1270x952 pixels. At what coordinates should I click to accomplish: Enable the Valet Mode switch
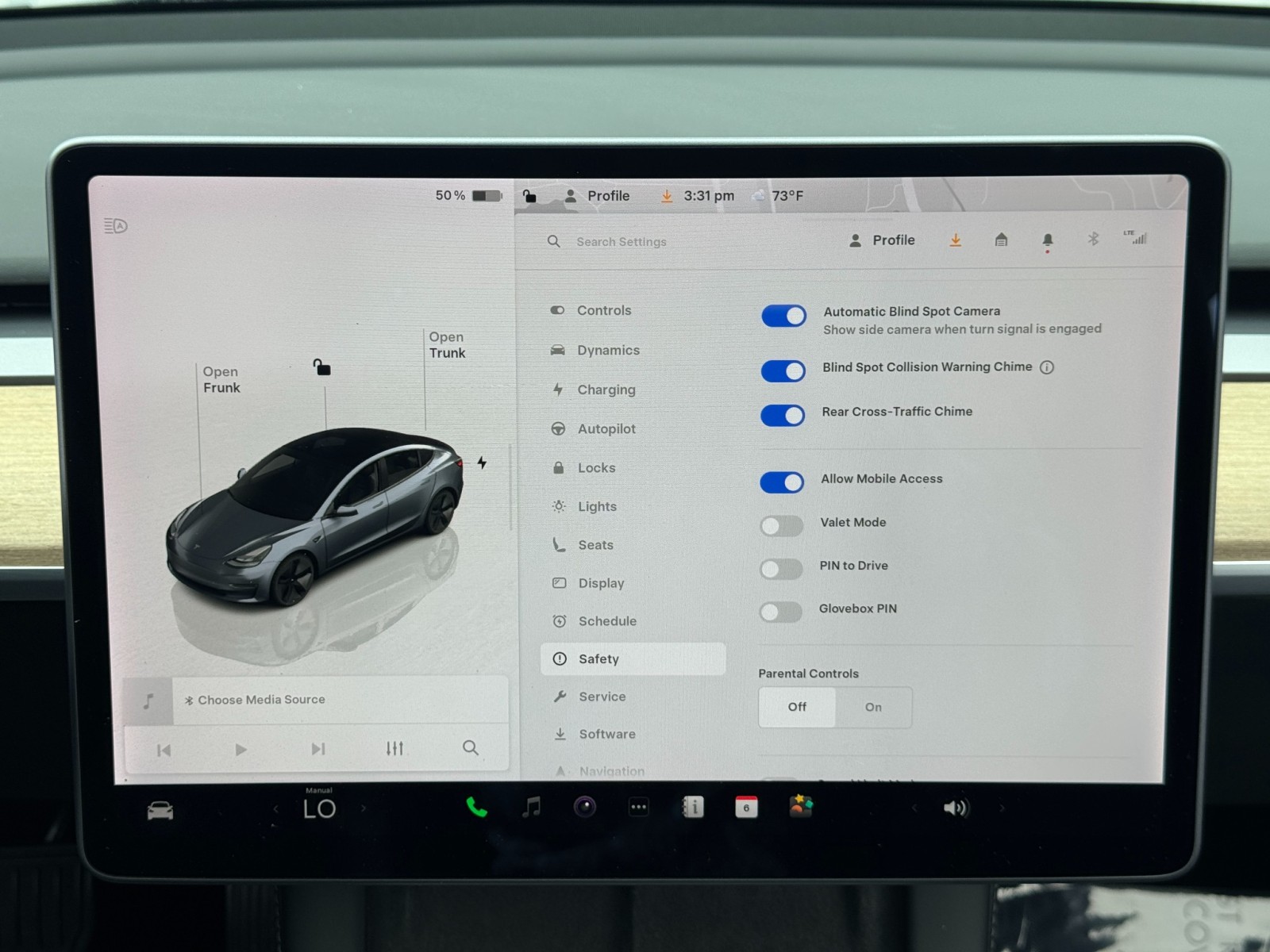tap(781, 525)
